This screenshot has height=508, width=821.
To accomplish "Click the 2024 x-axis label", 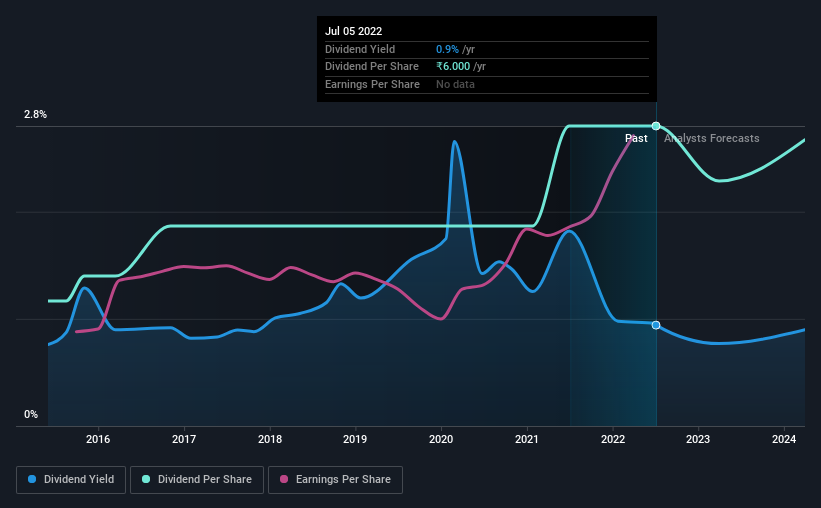I will [784, 439].
